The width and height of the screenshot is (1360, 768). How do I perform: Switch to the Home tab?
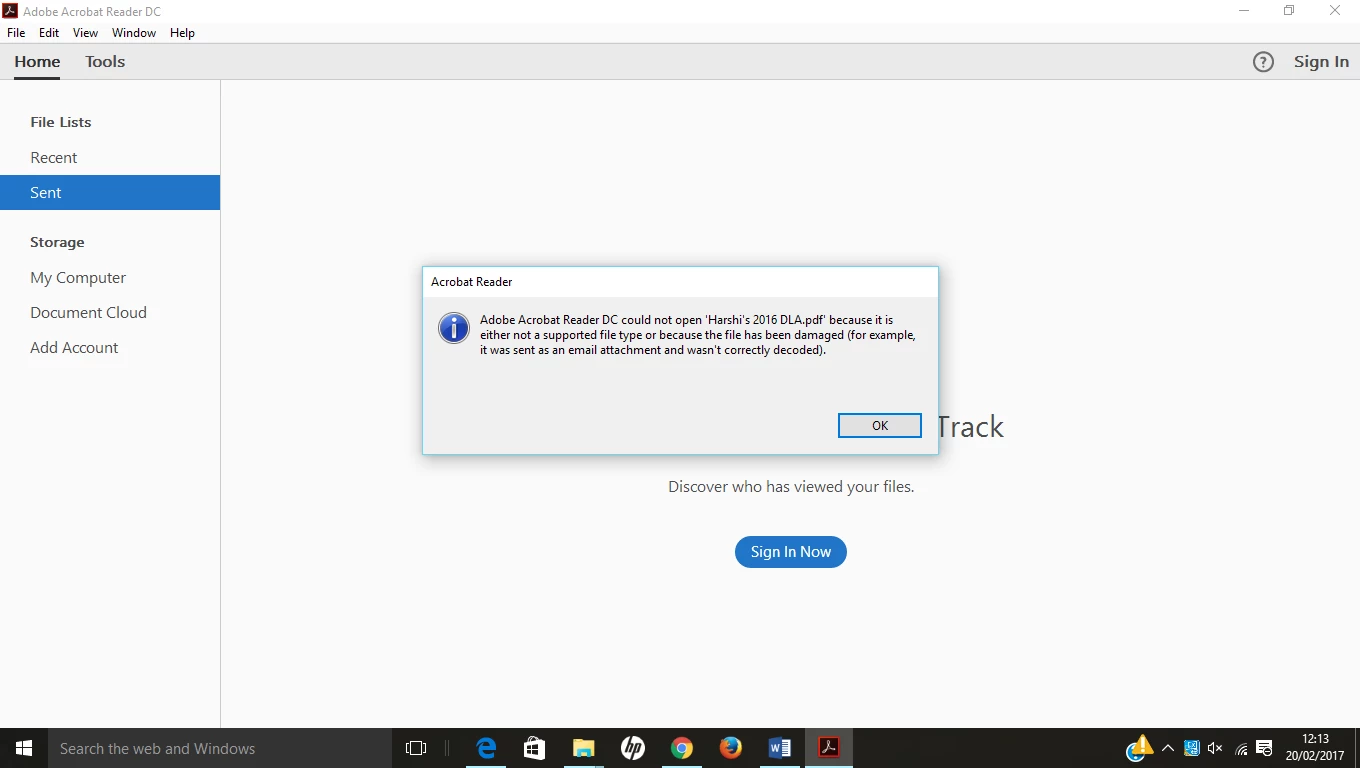[37, 62]
